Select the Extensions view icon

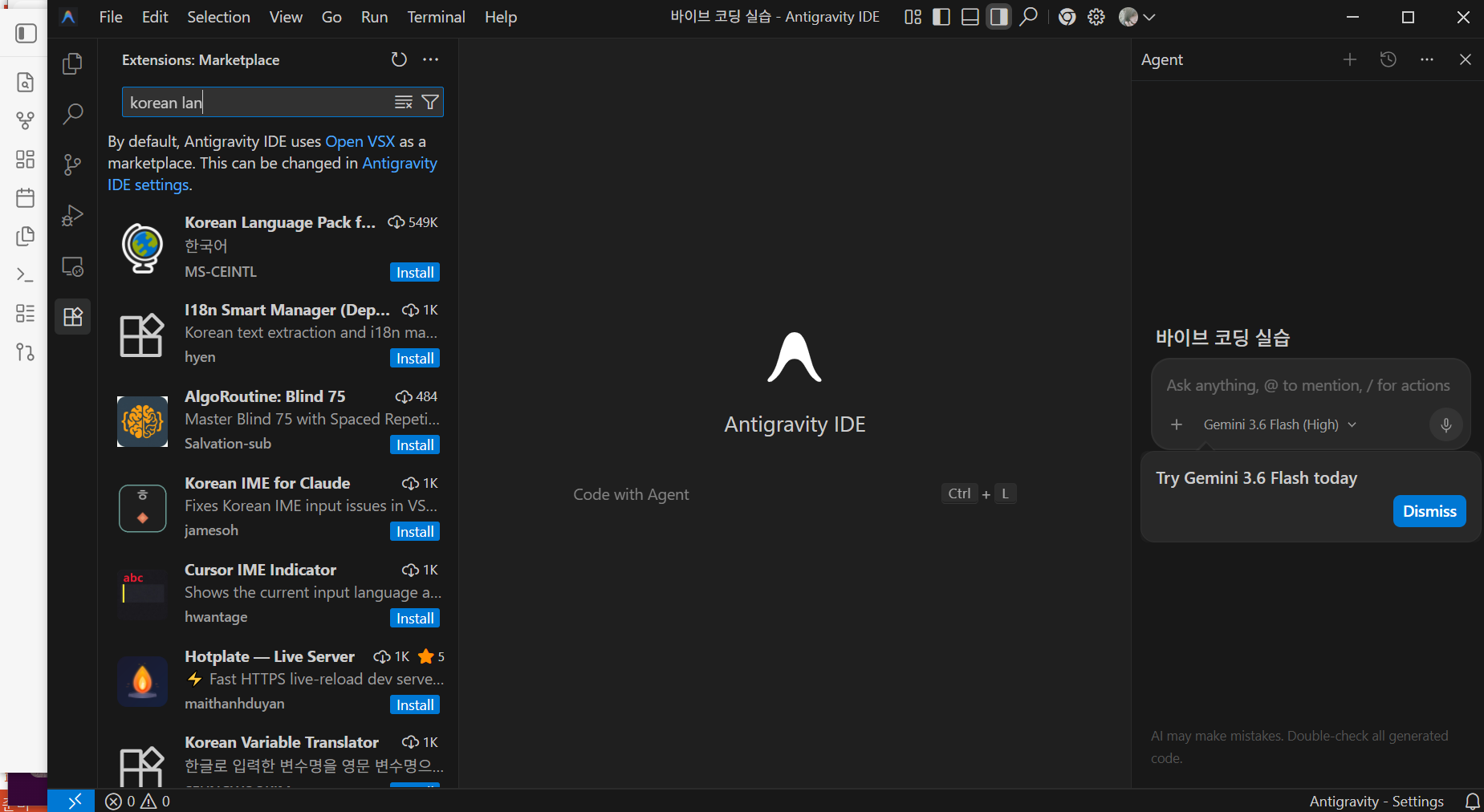(x=72, y=316)
